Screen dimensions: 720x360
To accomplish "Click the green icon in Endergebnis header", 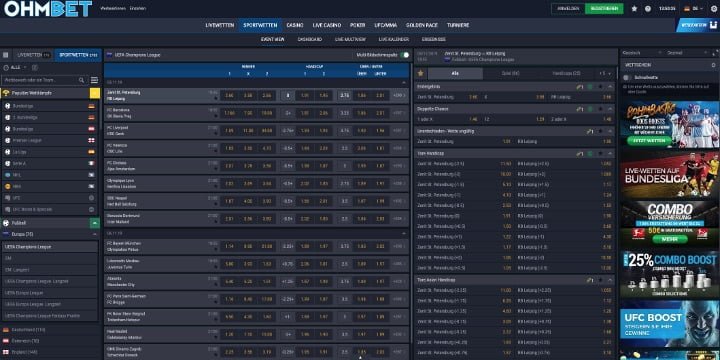I will coord(590,86).
